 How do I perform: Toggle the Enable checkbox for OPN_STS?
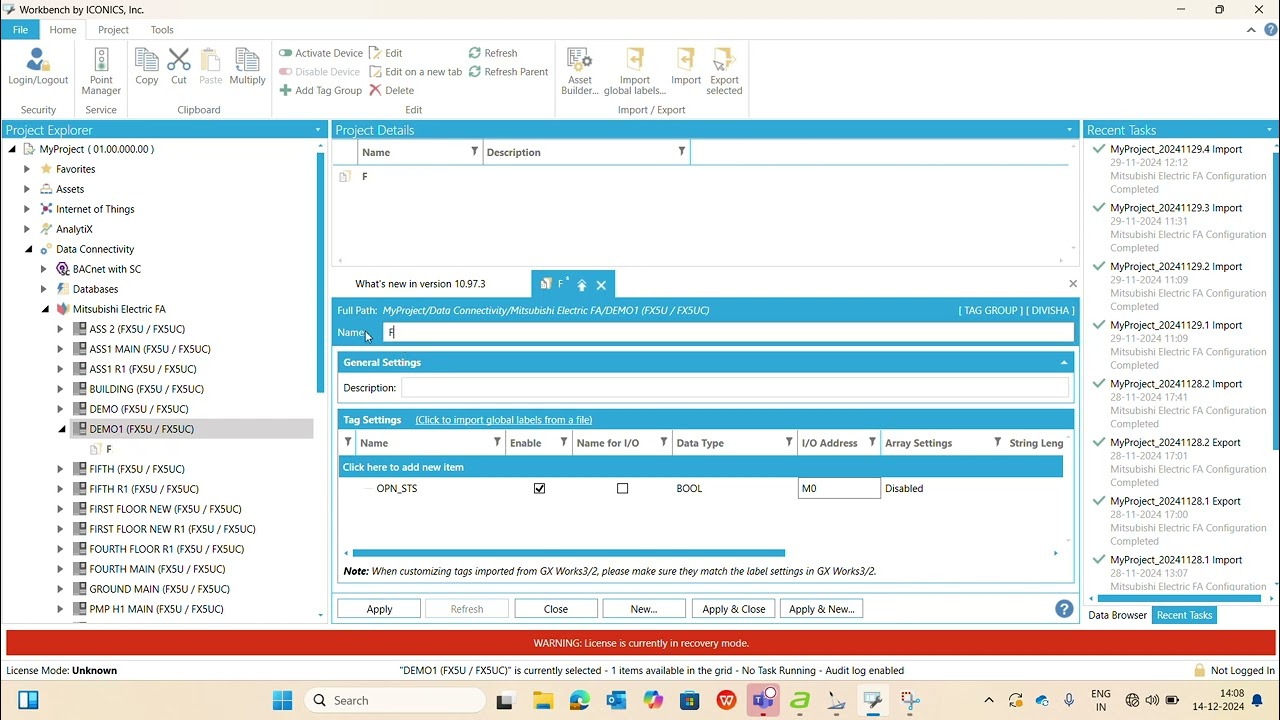[x=540, y=489]
